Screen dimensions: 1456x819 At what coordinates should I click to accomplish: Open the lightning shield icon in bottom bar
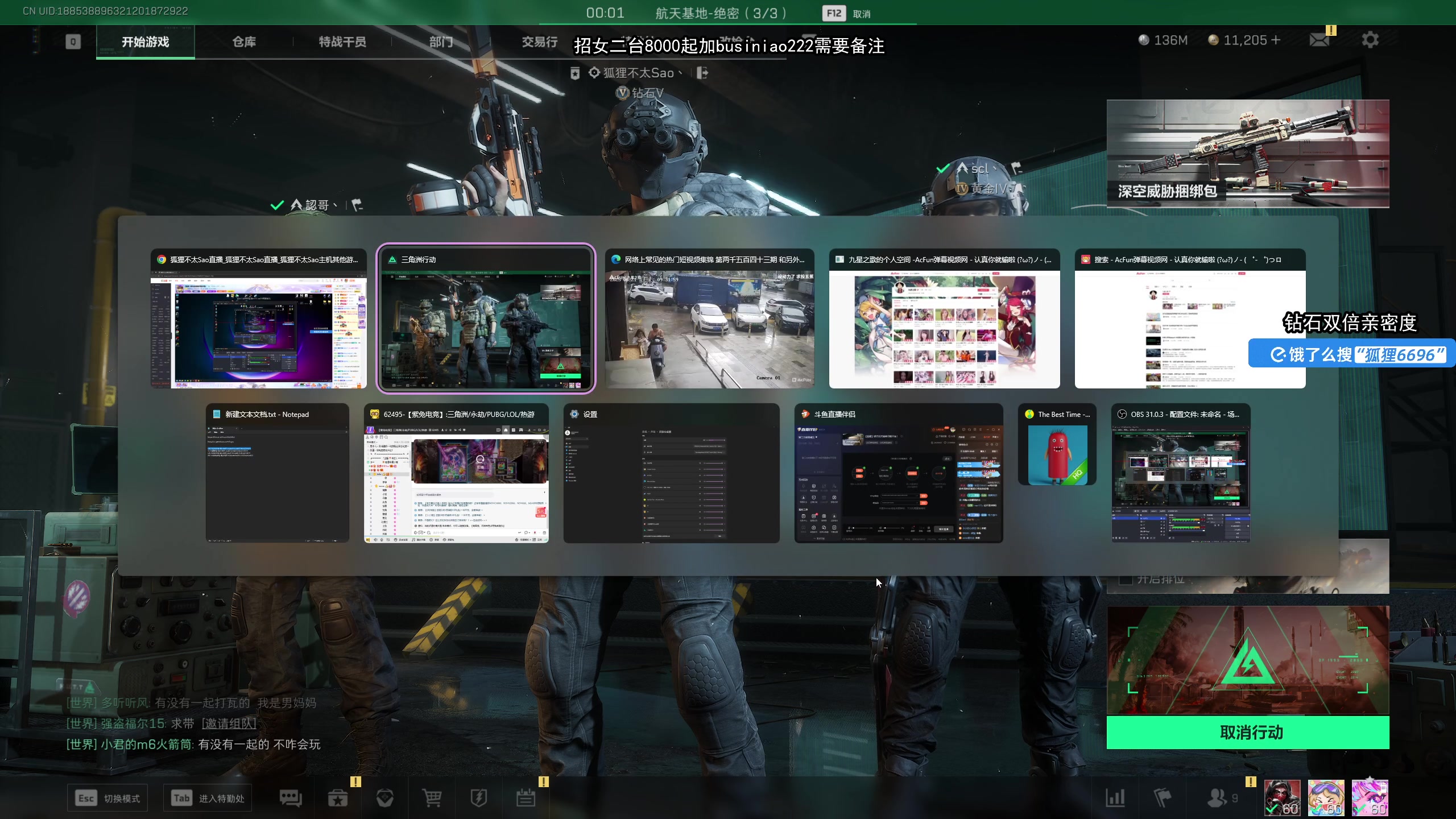click(479, 798)
